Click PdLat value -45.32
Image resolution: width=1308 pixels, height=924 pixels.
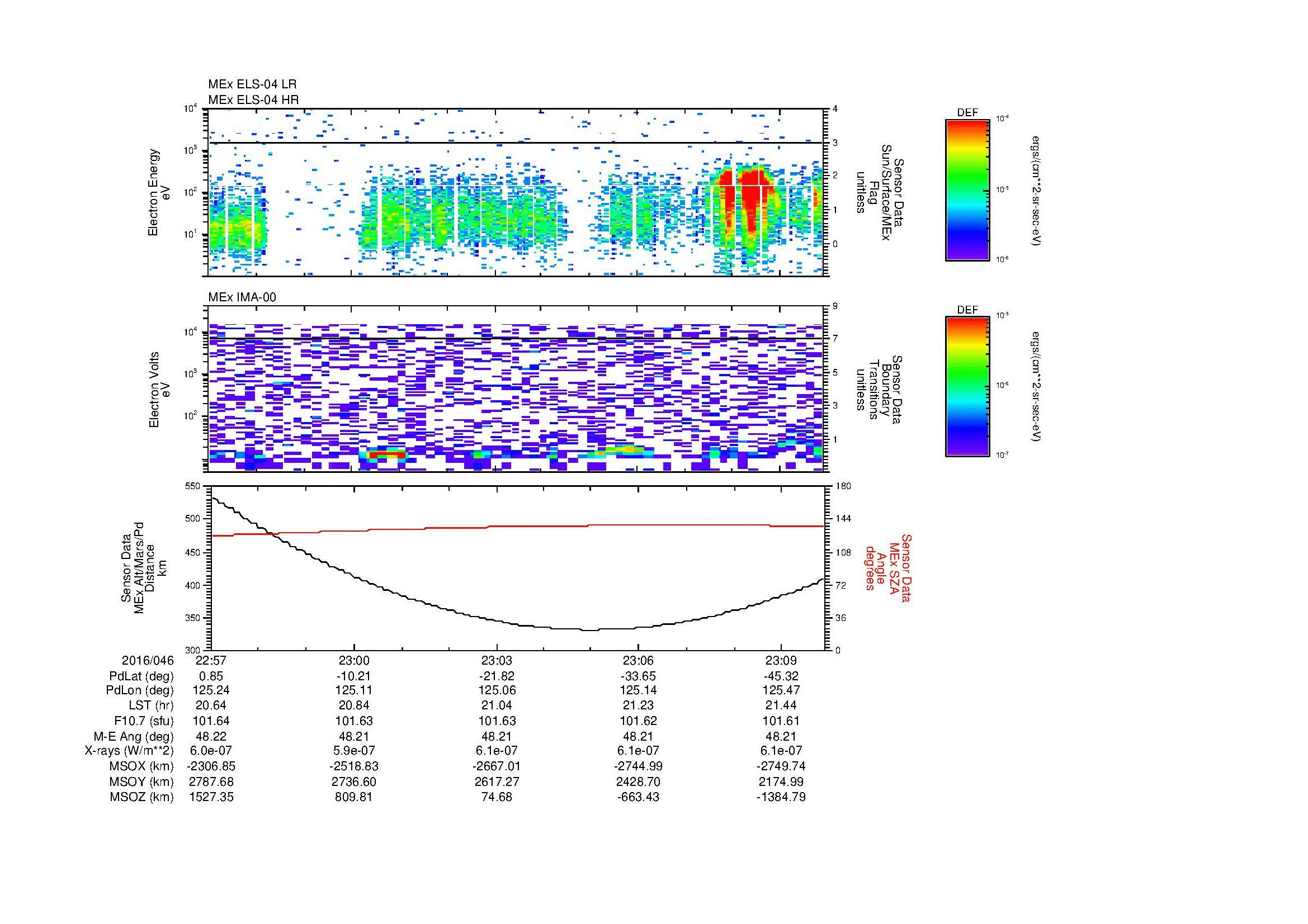[x=781, y=676]
